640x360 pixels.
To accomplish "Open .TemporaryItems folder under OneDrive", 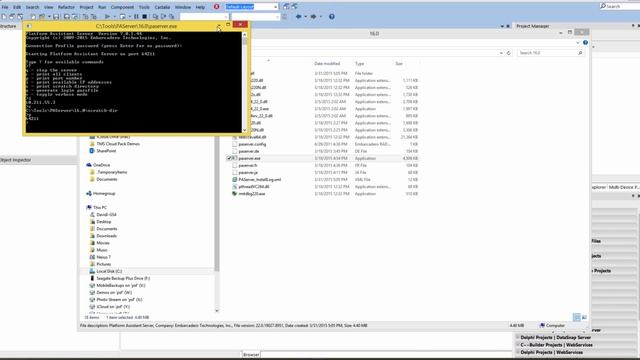I will coord(112,172).
